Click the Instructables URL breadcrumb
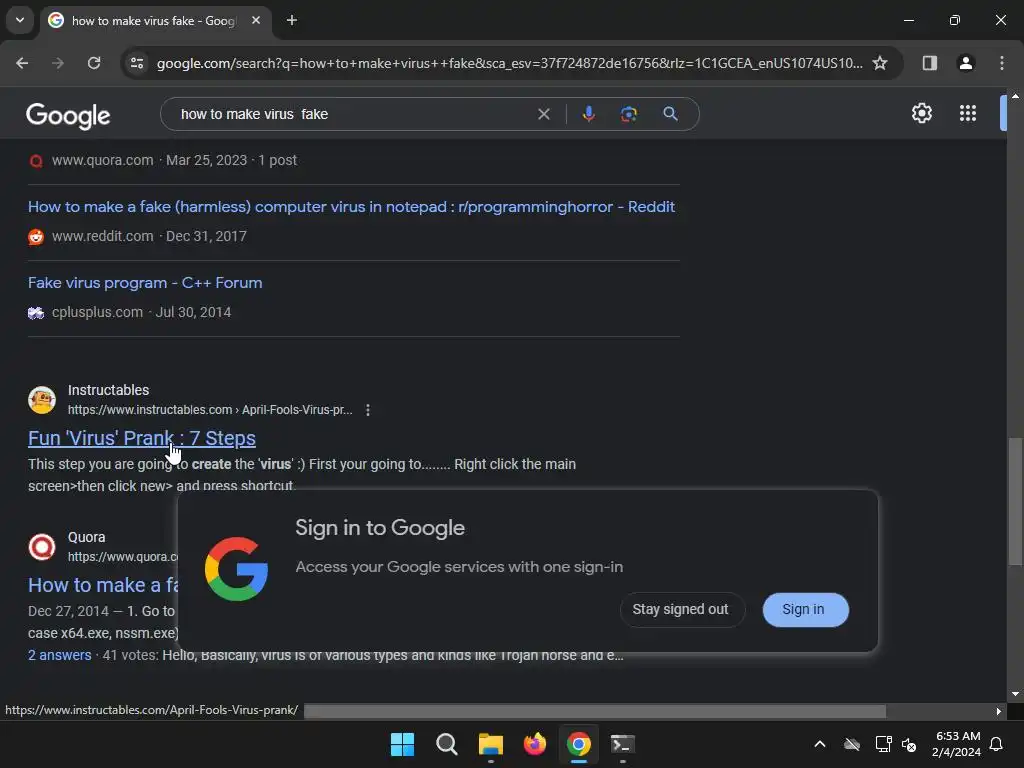 pos(210,410)
